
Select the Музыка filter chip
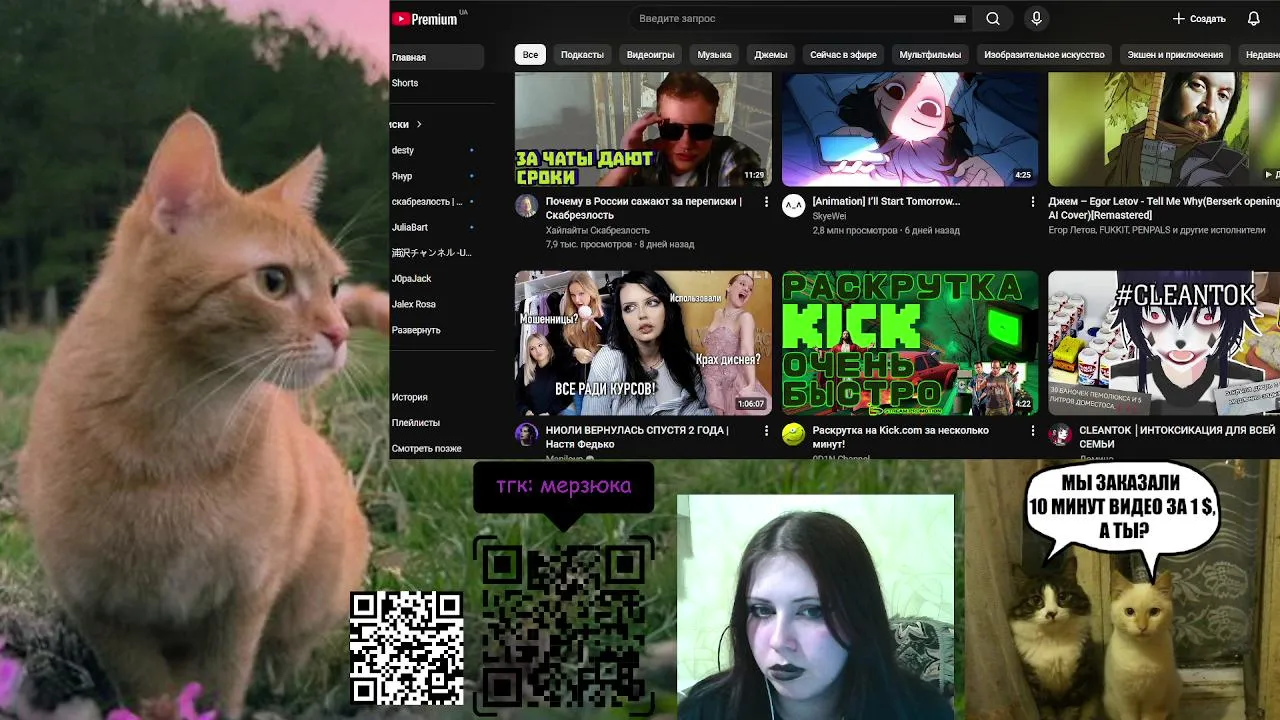point(714,55)
